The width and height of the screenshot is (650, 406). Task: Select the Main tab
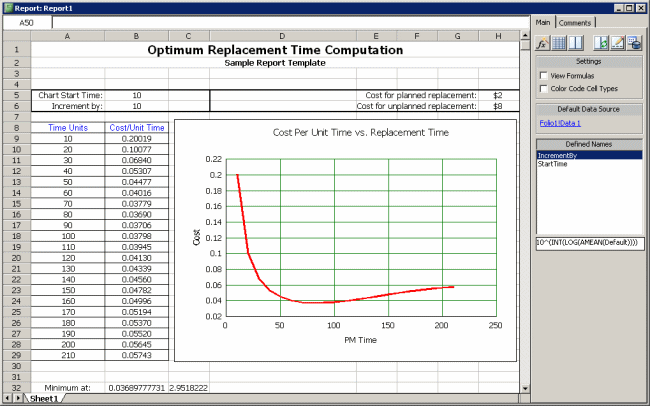(543, 22)
